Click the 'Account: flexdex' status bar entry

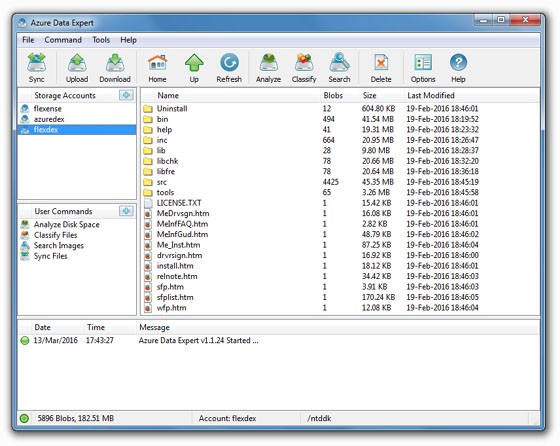[x=227, y=418]
